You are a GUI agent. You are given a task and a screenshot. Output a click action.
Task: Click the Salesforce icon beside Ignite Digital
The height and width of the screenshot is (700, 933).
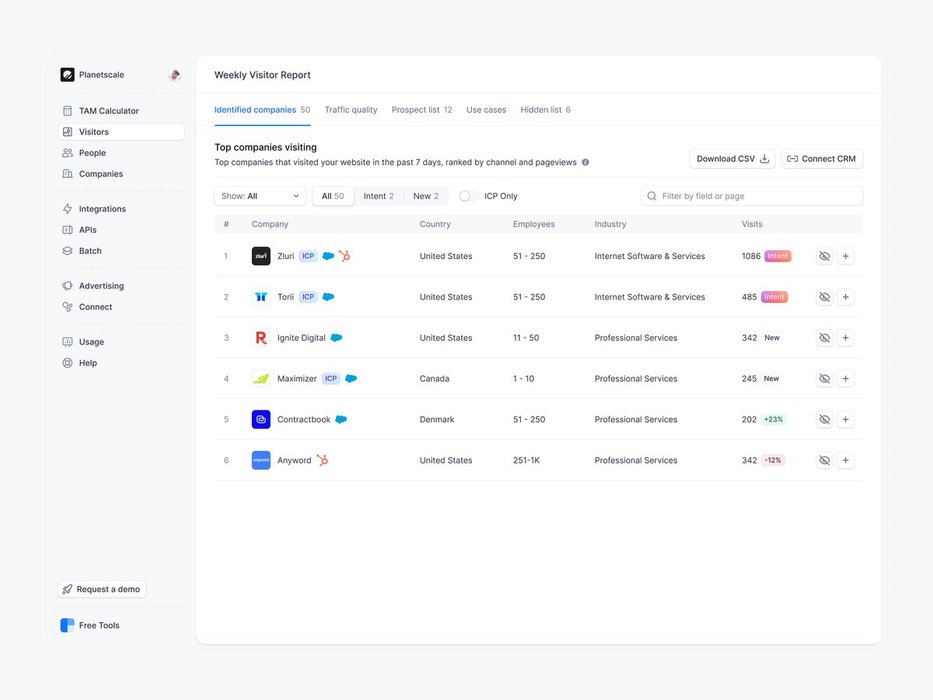(x=337, y=338)
